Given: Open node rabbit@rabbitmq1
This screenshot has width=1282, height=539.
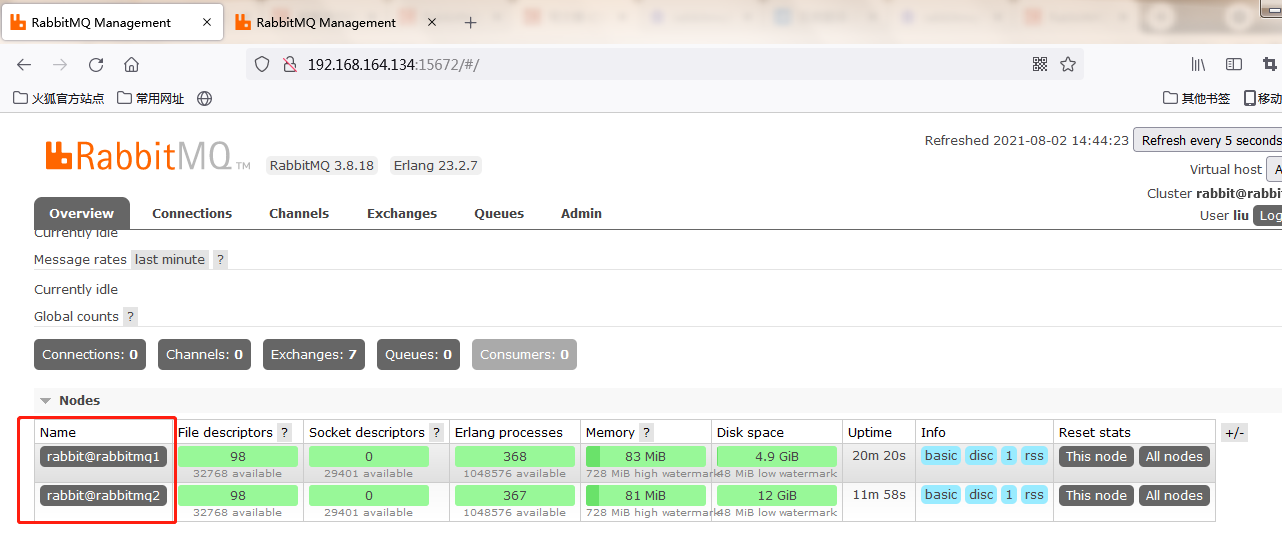Looking at the screenshot, I should pos(103,456).
